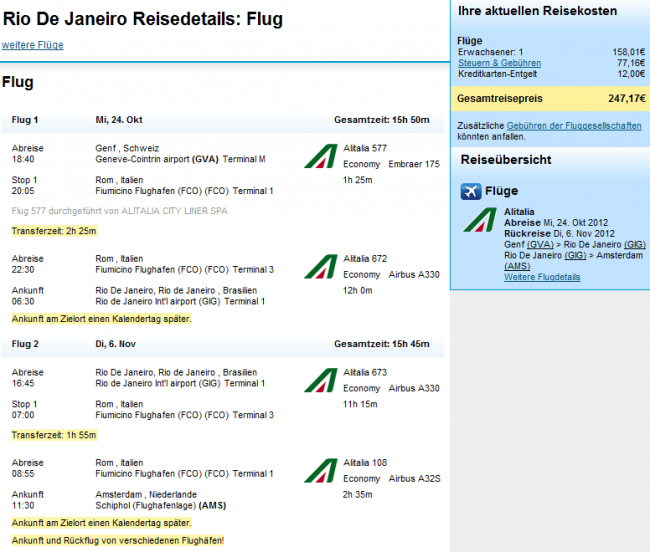Open the 'Weitere Flugdetails' link
The width and height of the screenshot is (650, 552).
(x=541, y=277)
